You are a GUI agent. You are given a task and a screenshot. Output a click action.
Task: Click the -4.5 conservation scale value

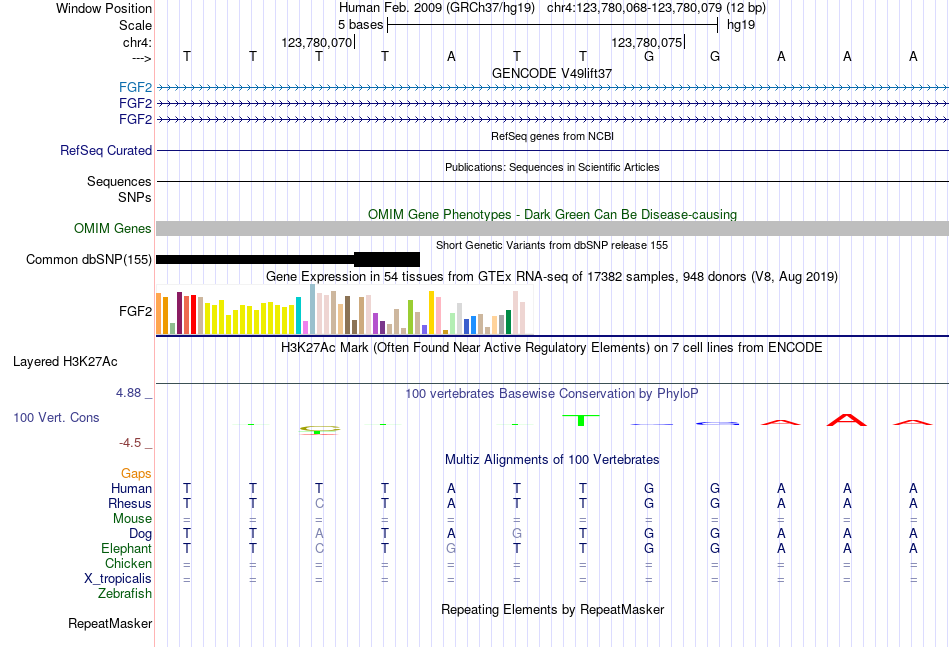[130, 443]
